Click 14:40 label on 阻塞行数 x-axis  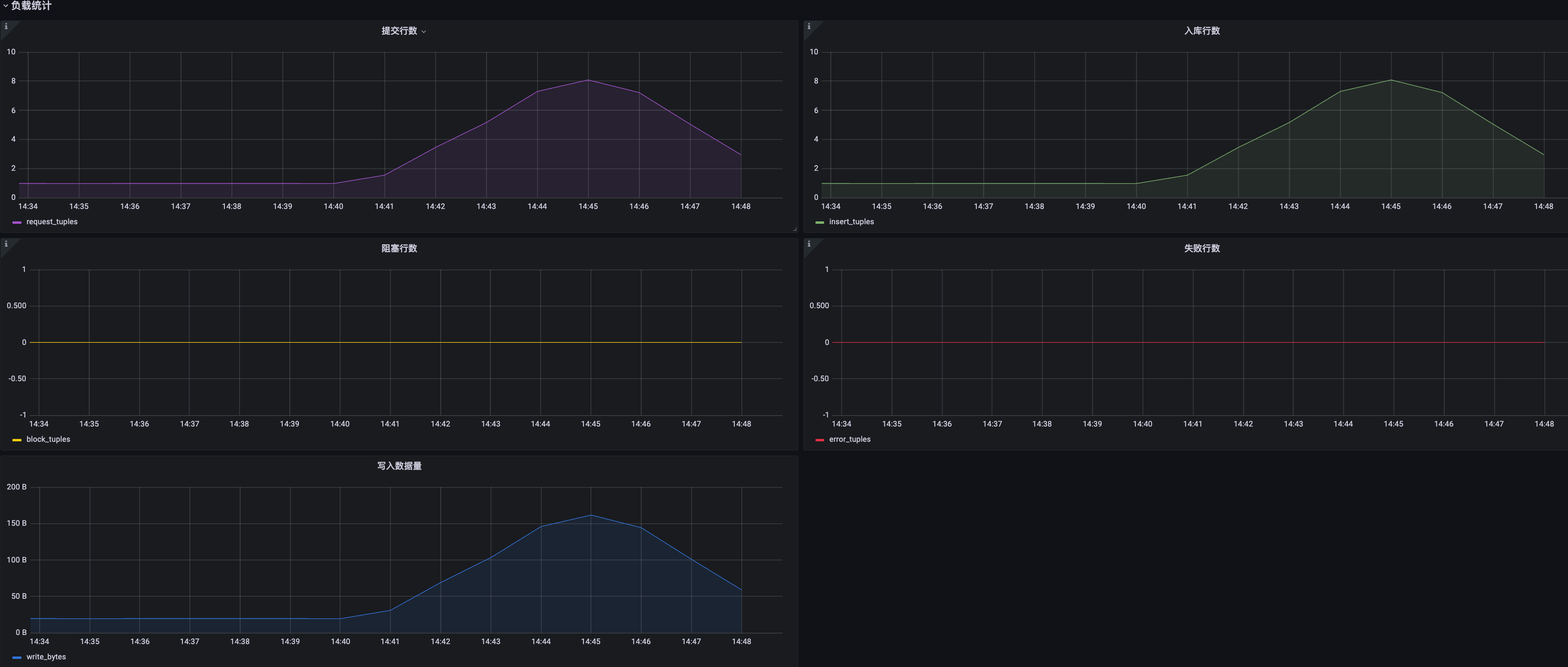[339, 425]
